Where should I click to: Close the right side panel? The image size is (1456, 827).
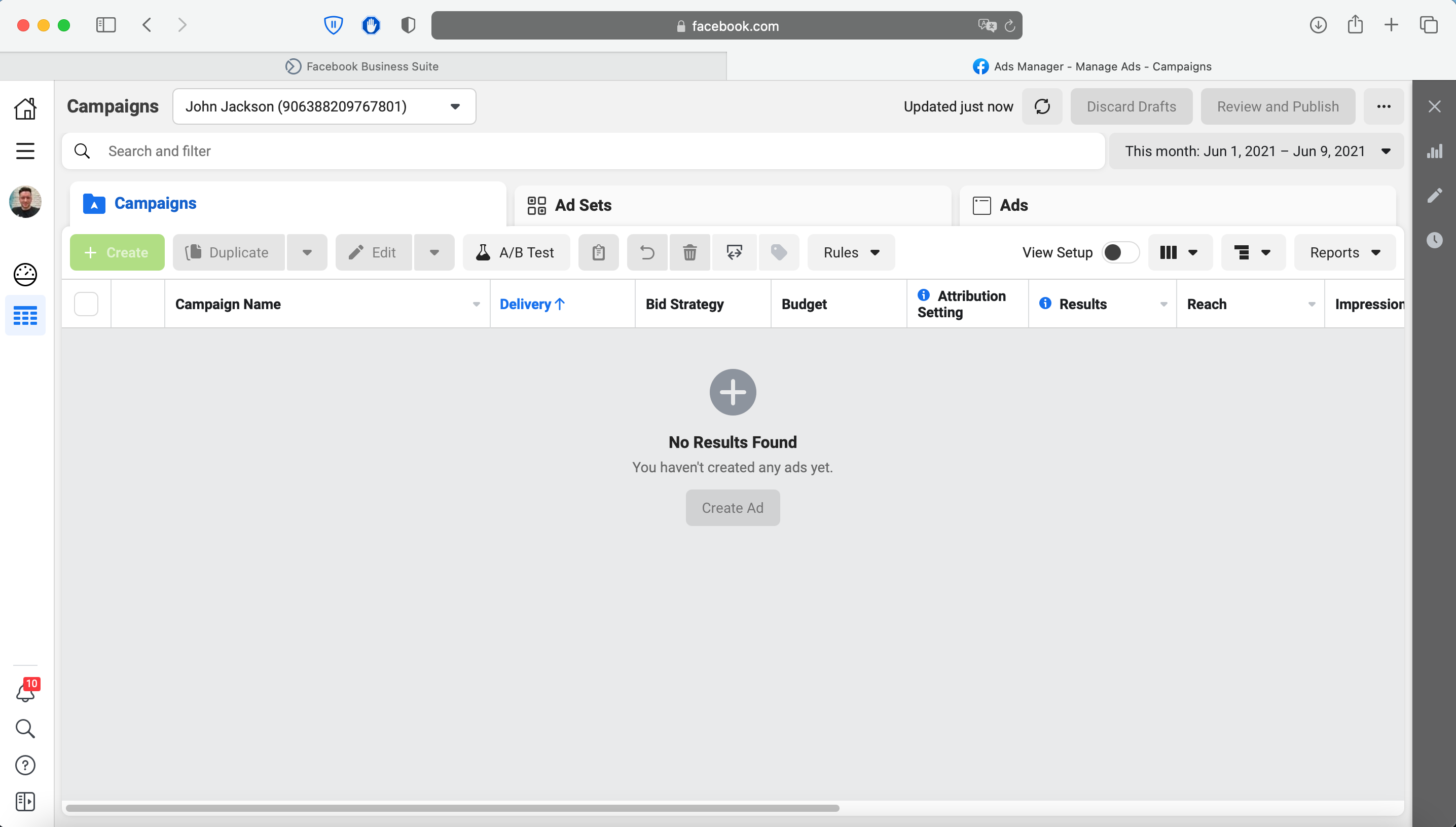(1434, 106)
